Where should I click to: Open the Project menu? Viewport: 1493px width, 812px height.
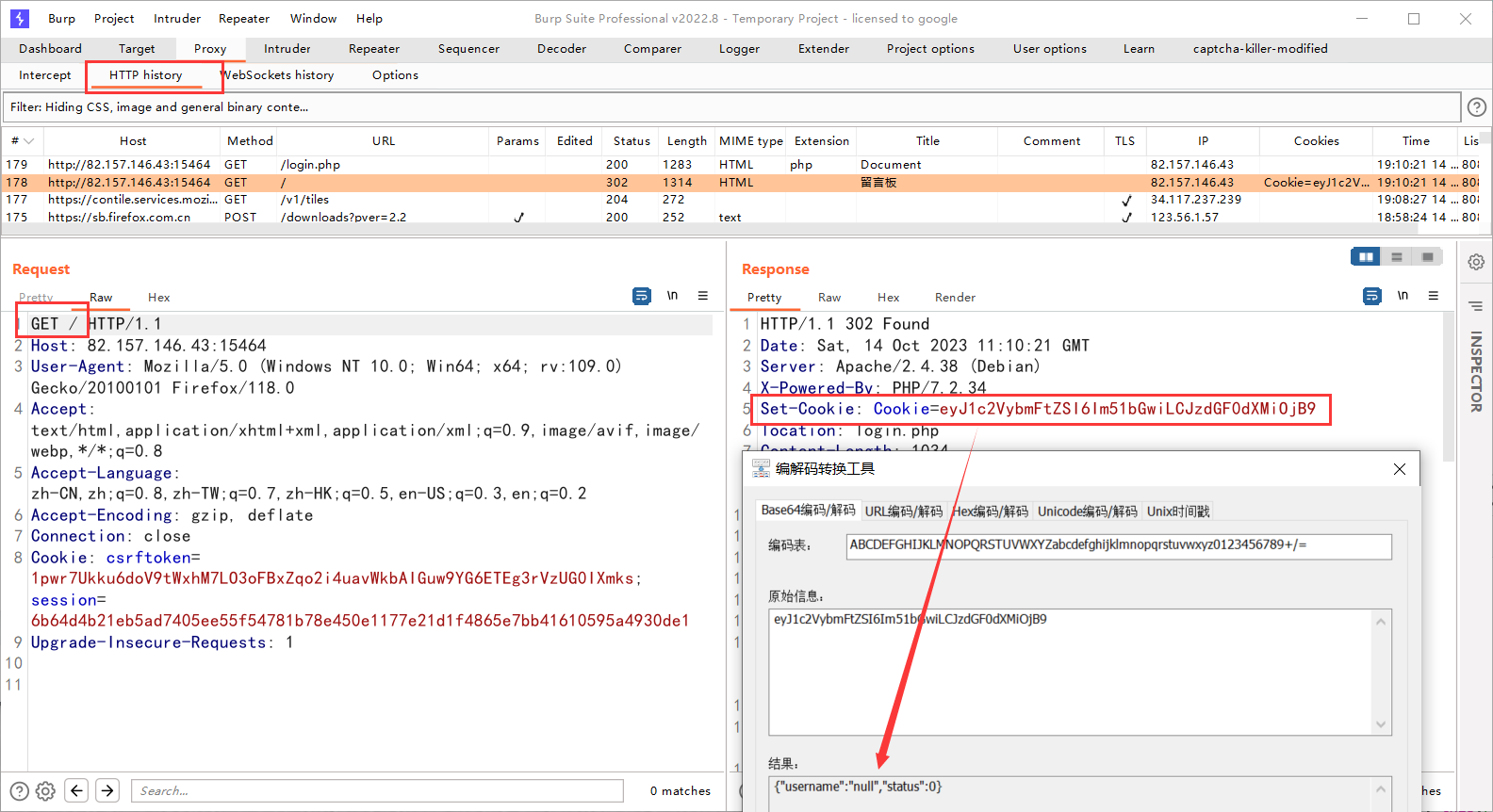(114, 18)
